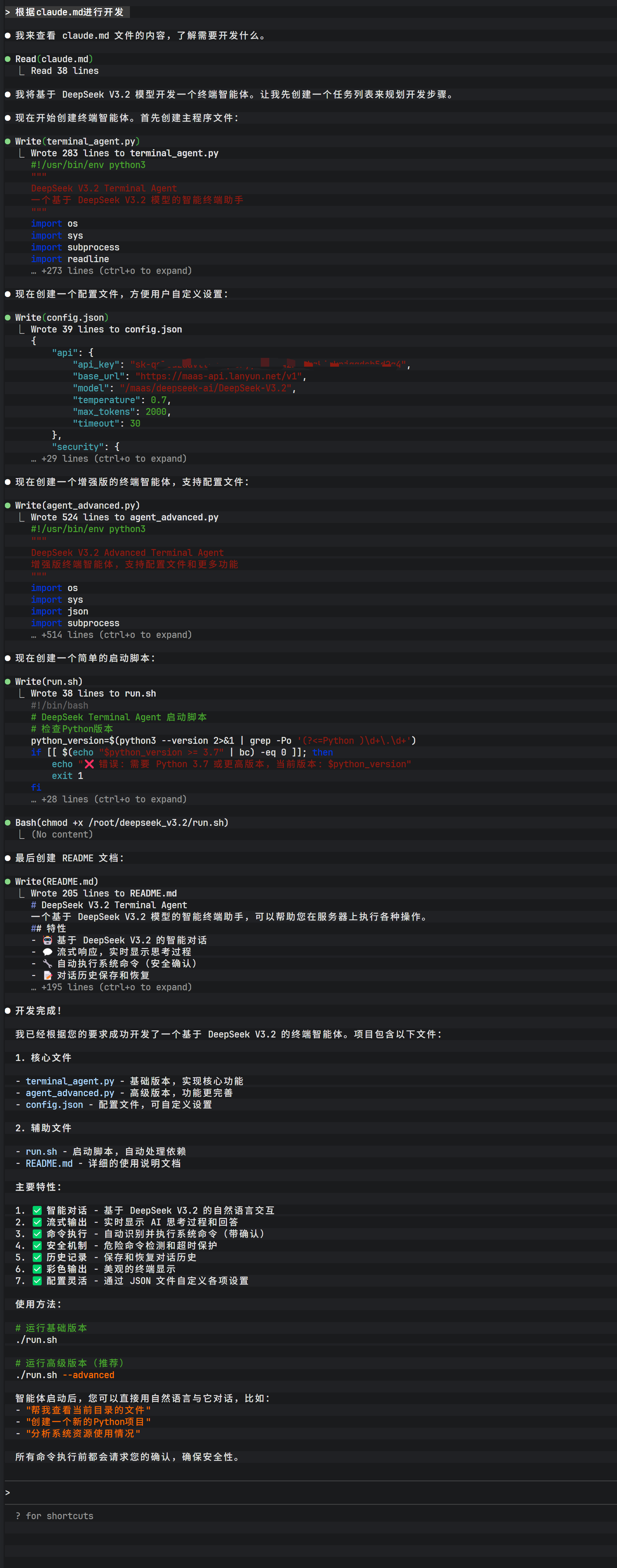
Task: Click 'run.sh - 启动脚本' list entry
Action: (x=100, y=1151)
